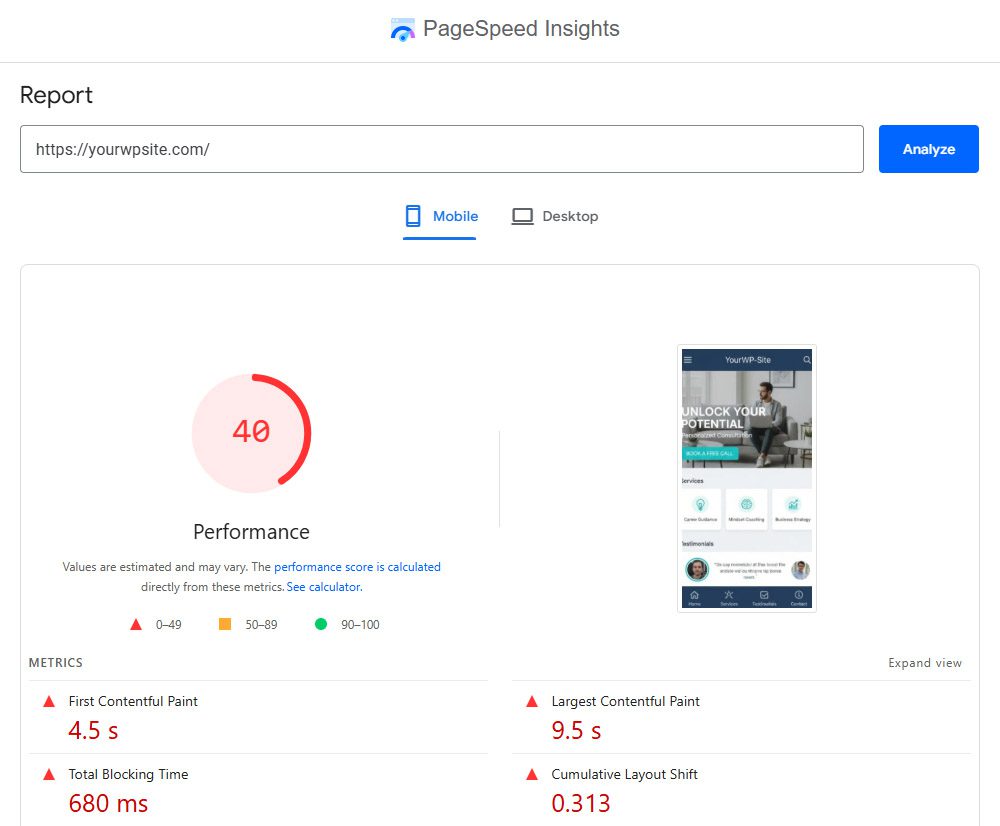Click the Cumulative Layout Shift red triangle icon
This screenshot has width=1000, height=826.
point(532,774)
